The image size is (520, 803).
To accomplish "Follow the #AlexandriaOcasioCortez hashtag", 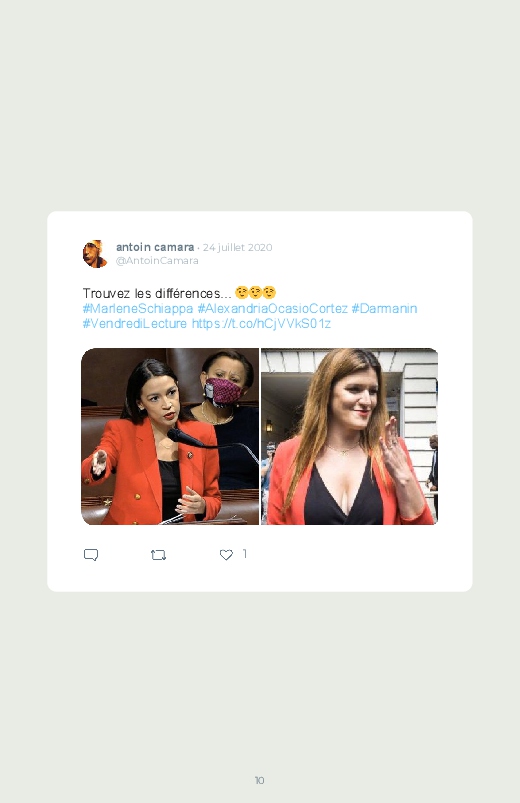I will (273, 309).
